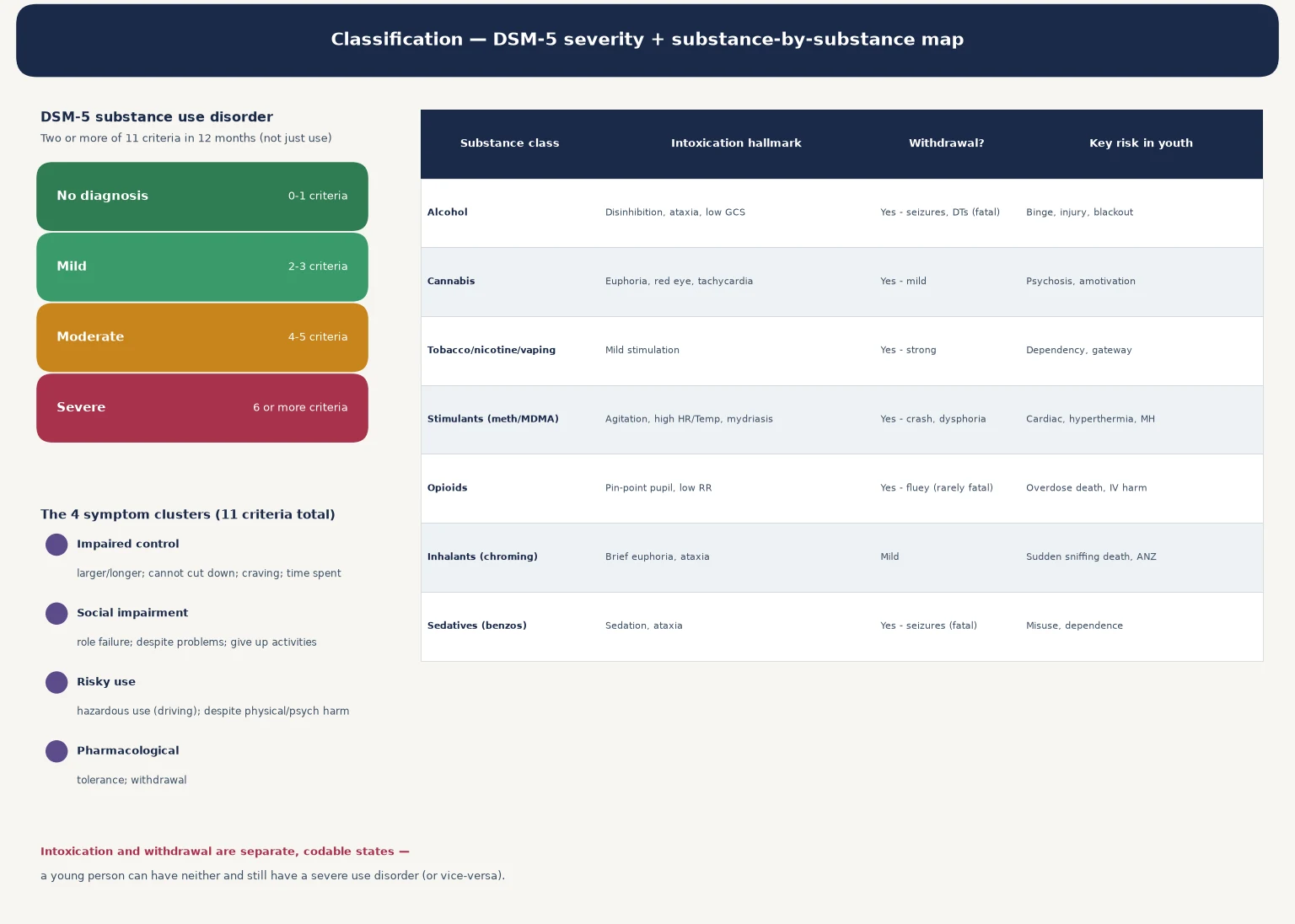Click the Sedatives (benzos) row label
The width and height of the screenshot is (1295, 924).
point(477,626)
